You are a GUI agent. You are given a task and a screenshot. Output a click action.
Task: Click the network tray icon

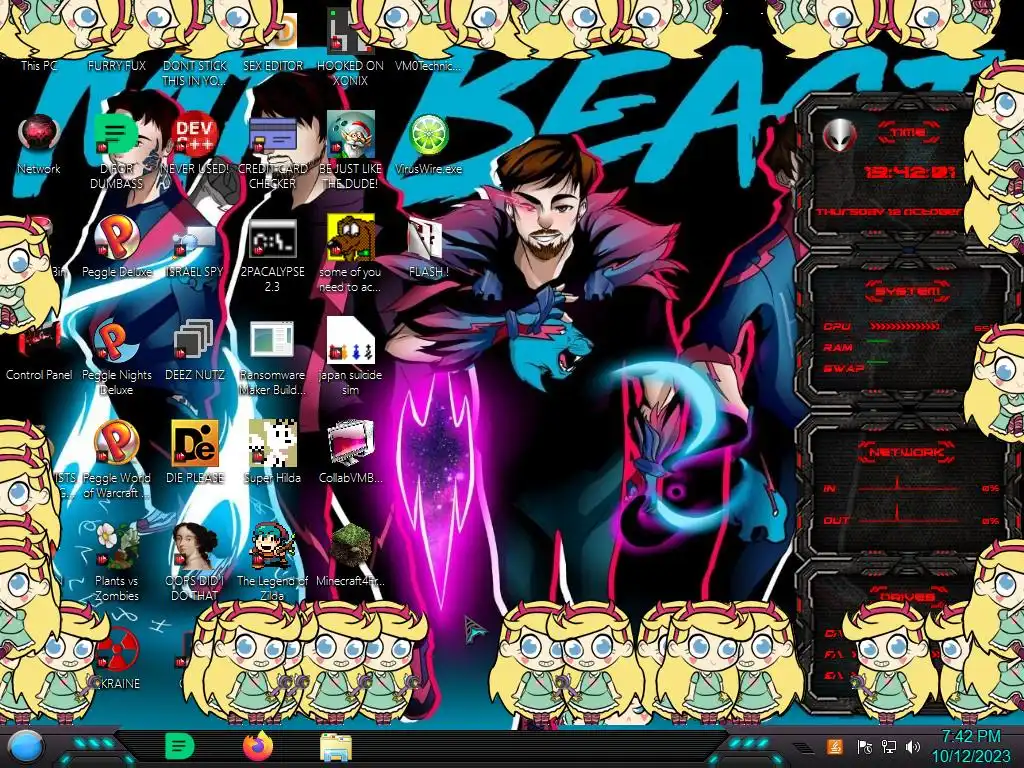(x=888, y=746)
